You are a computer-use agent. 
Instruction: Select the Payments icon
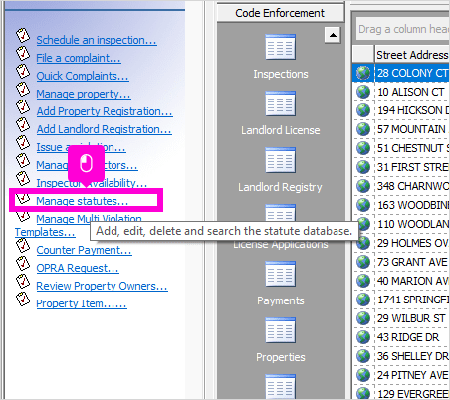click(280, 274)
